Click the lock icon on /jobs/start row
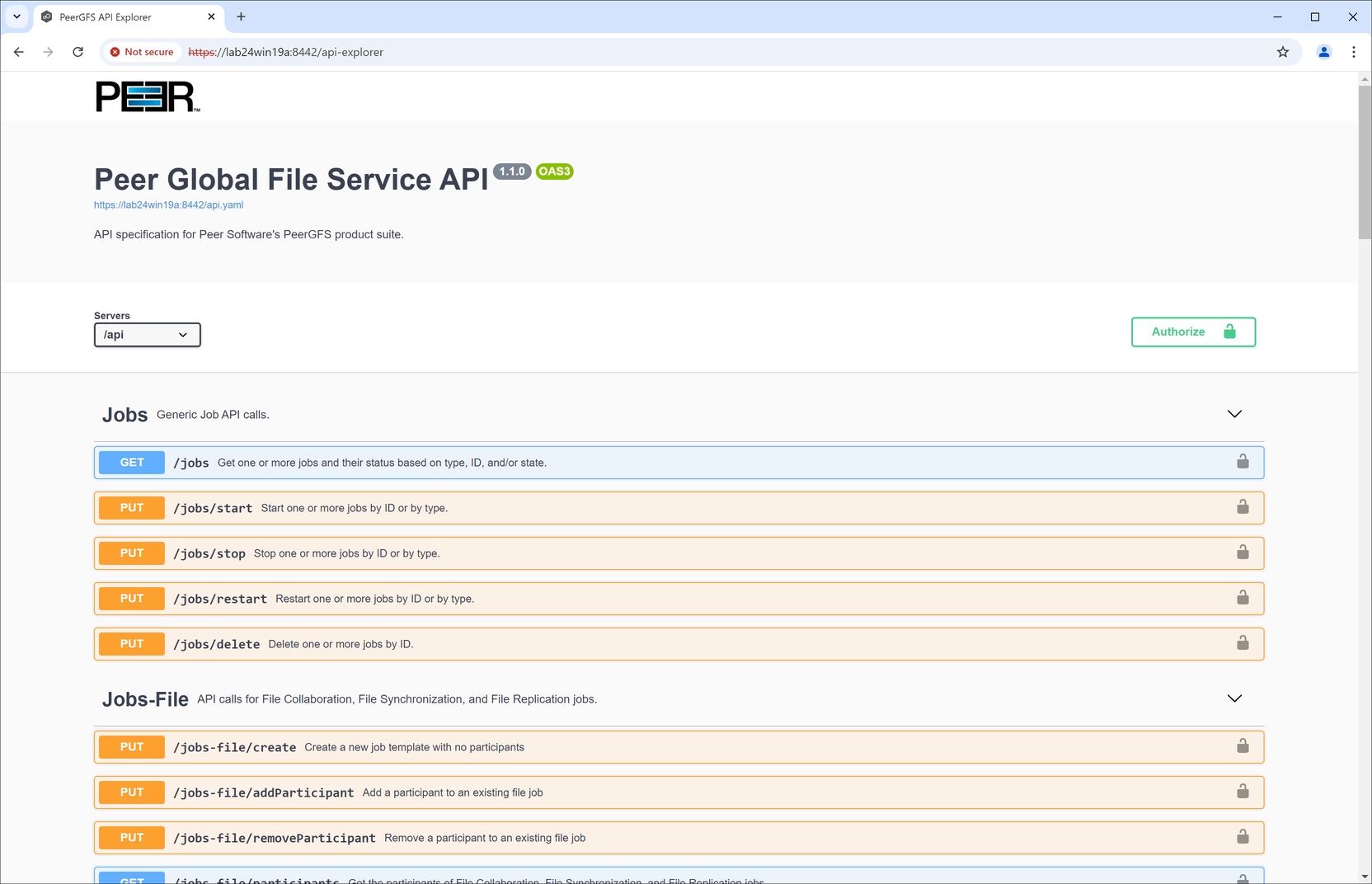This screenshot has width=1372, height=884. (1243, 507)
